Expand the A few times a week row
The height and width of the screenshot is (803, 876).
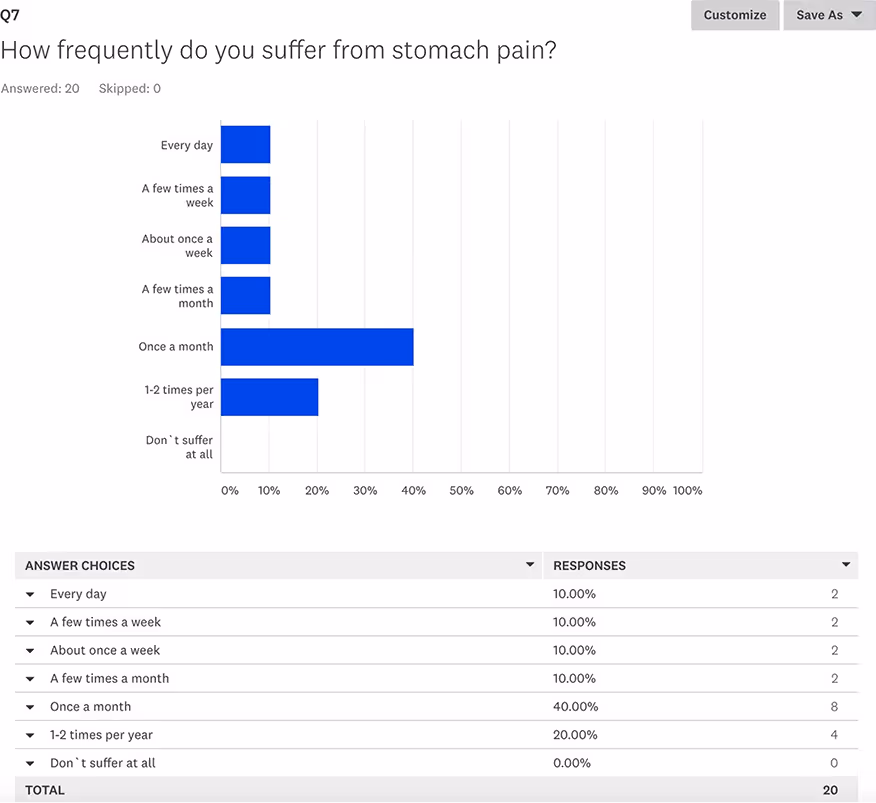click(x=30, y=621)
